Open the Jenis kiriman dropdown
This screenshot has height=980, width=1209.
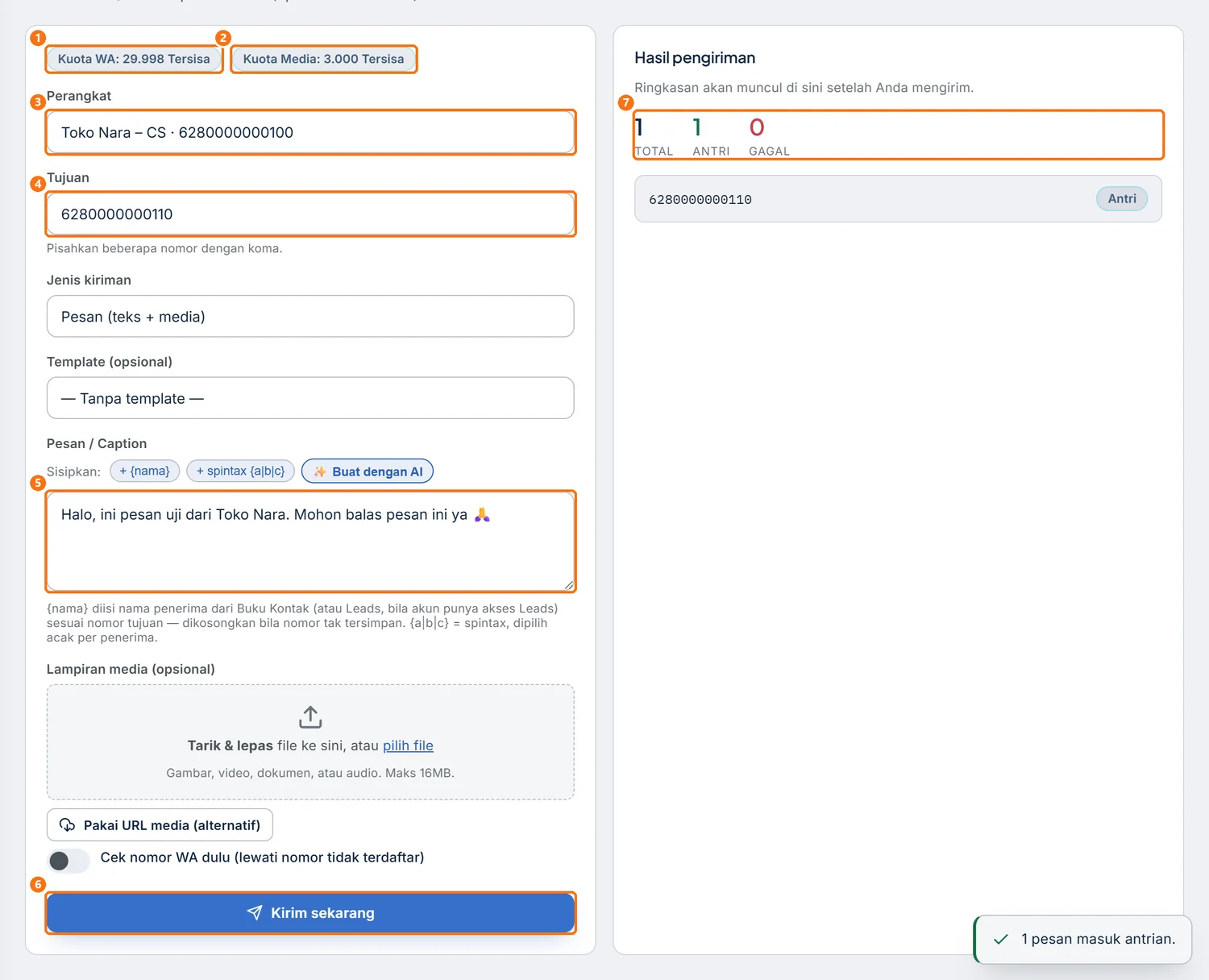click(310, 316)
